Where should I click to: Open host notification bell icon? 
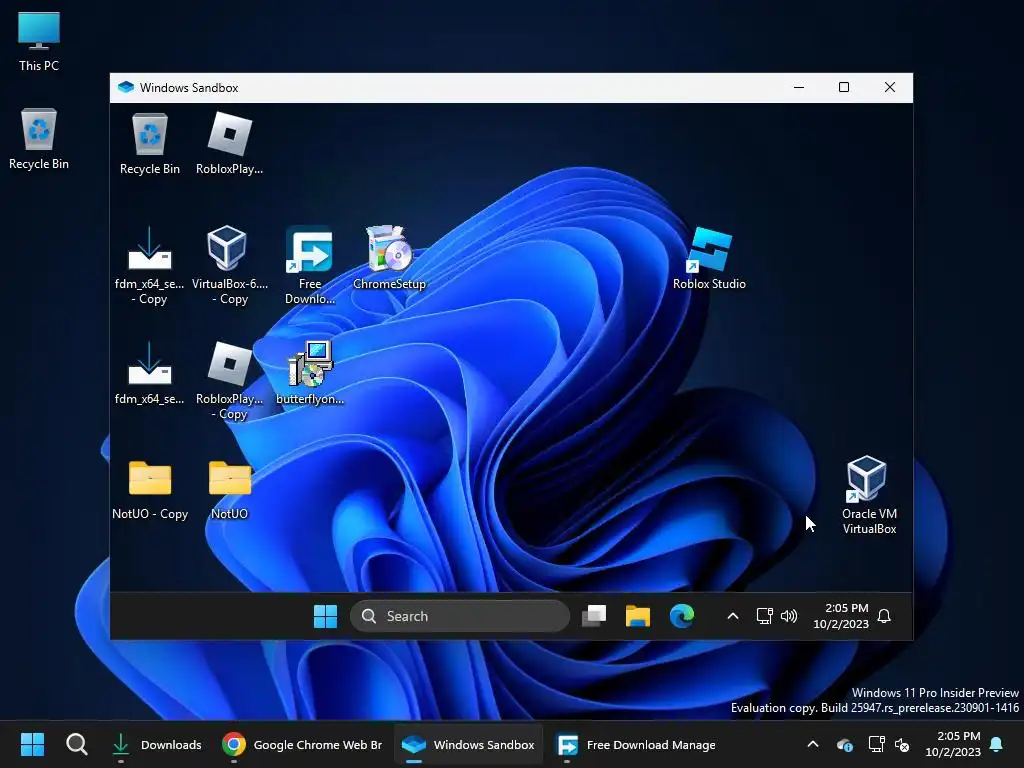(x=997, y=744)
